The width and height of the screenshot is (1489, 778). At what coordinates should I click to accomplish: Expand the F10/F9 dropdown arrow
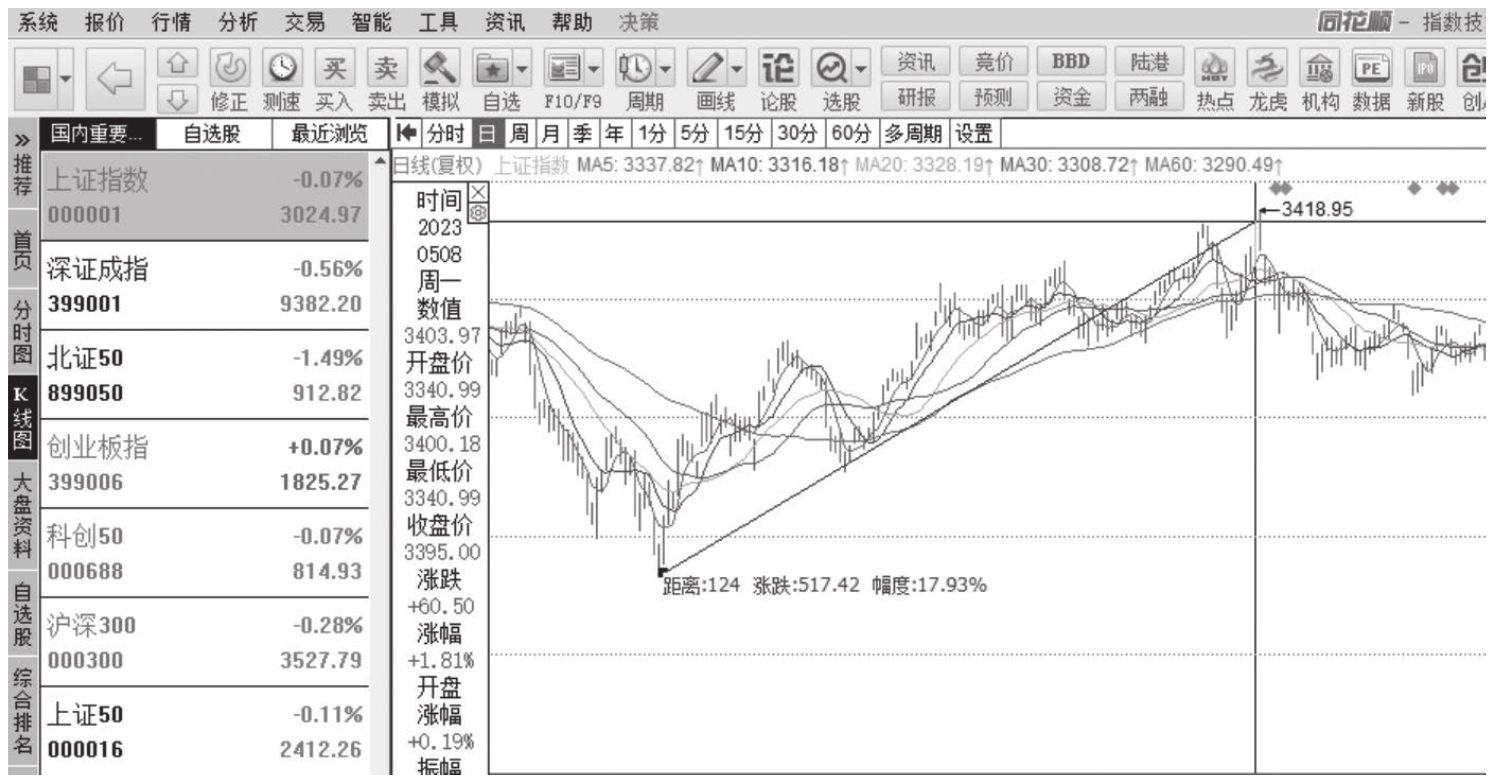coord(594,70)
